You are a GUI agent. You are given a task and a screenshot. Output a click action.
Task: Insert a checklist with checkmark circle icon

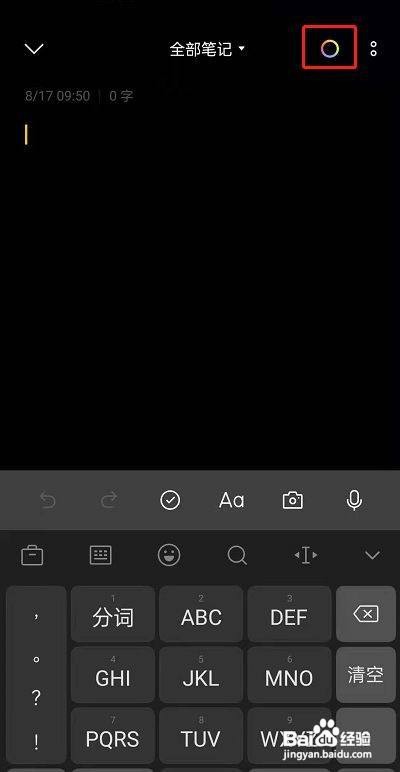coord(170,500)
